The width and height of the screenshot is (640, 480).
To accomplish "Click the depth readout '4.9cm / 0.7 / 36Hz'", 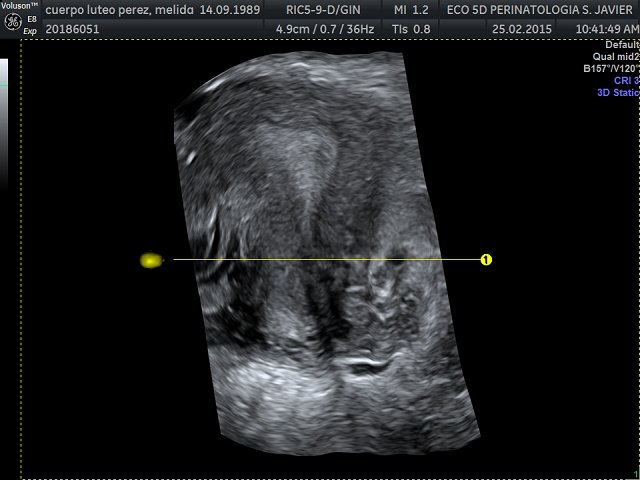I will point(324,29).
